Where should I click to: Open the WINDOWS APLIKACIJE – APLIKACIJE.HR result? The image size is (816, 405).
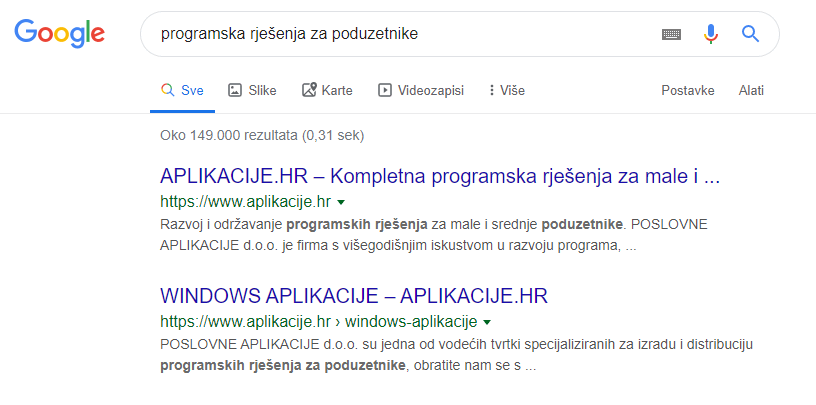[354, 296]
